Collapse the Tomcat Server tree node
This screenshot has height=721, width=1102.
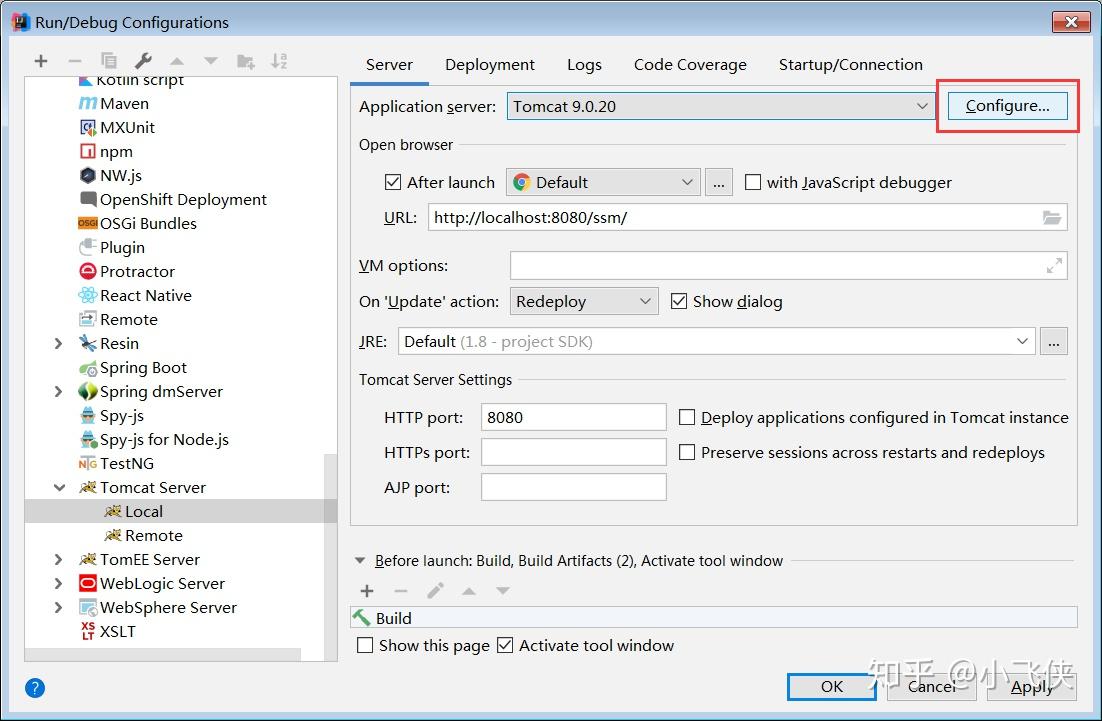pyautogui.click(x=60, y=488)
